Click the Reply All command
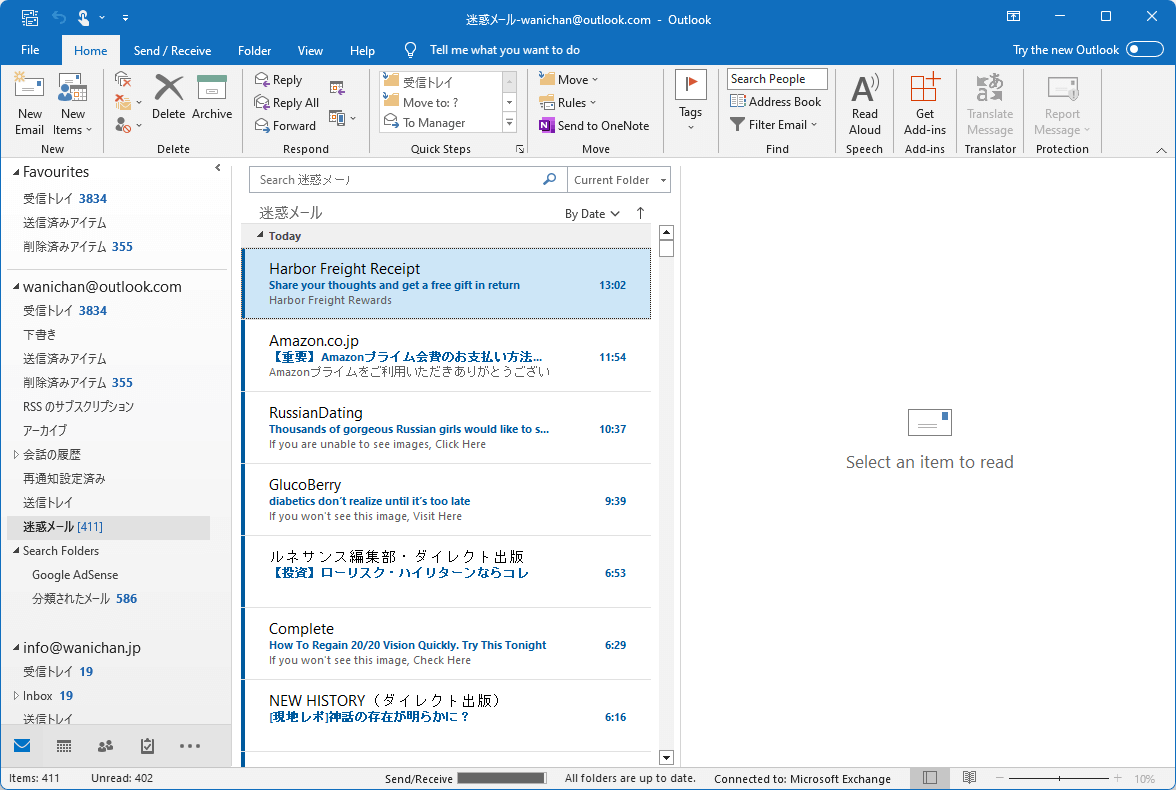 [287, 102]
